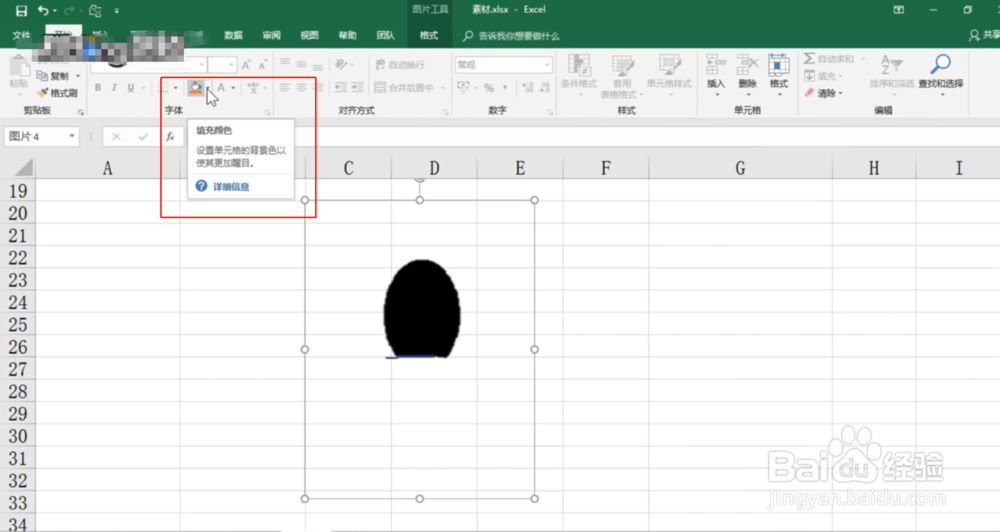
Task: Click the align left icon
Action: coord(285,87)
